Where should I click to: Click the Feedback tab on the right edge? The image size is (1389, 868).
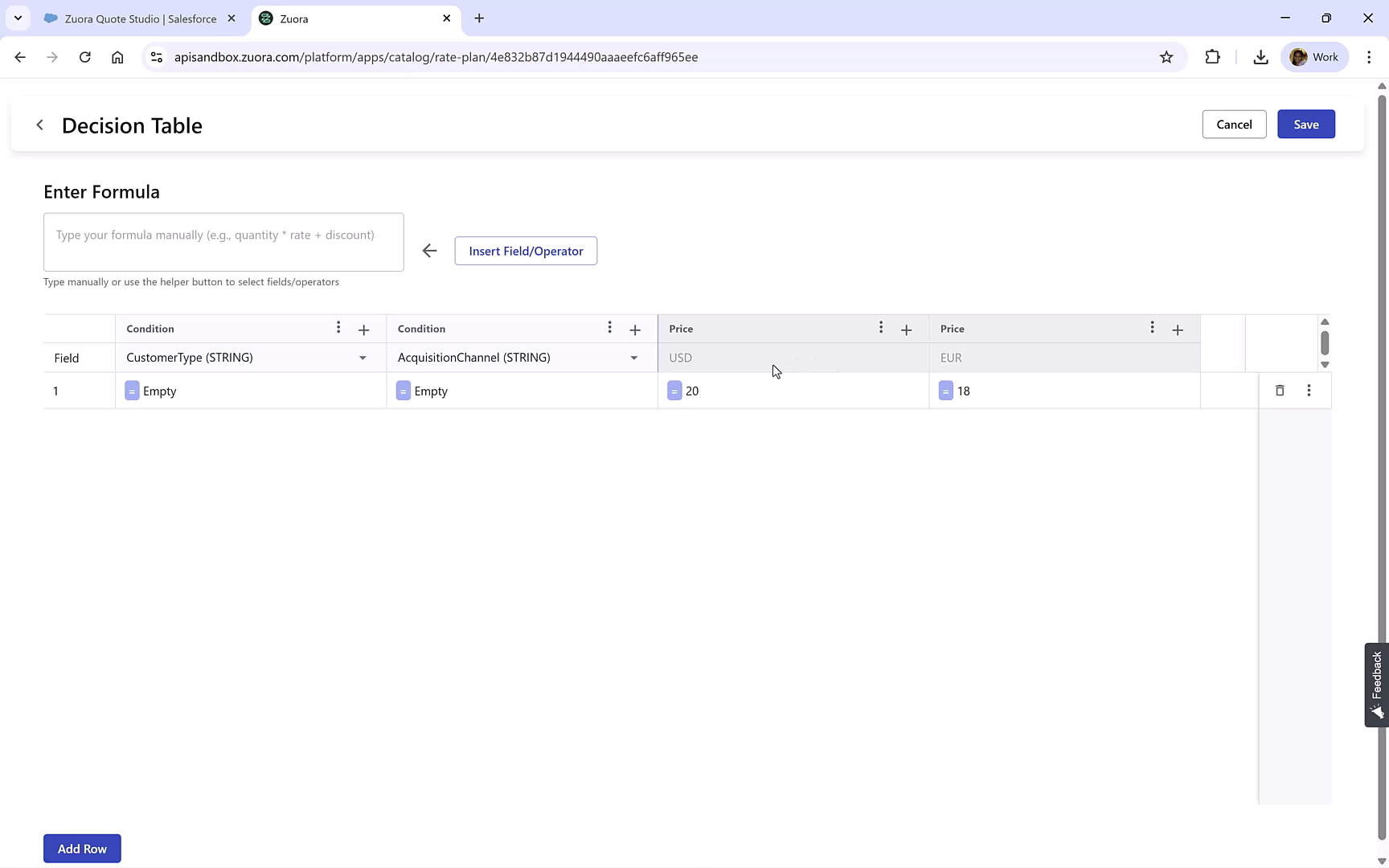(x=1375, y=683)
